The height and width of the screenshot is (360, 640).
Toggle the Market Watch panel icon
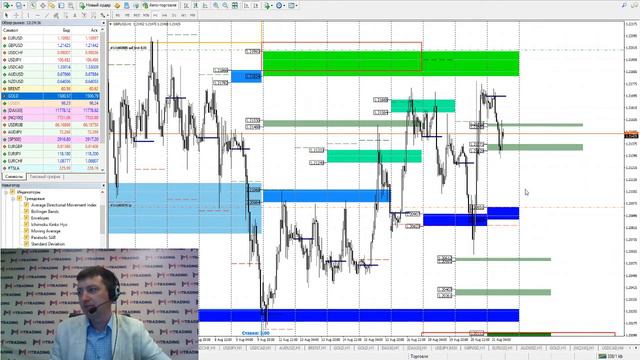(33, 6)
